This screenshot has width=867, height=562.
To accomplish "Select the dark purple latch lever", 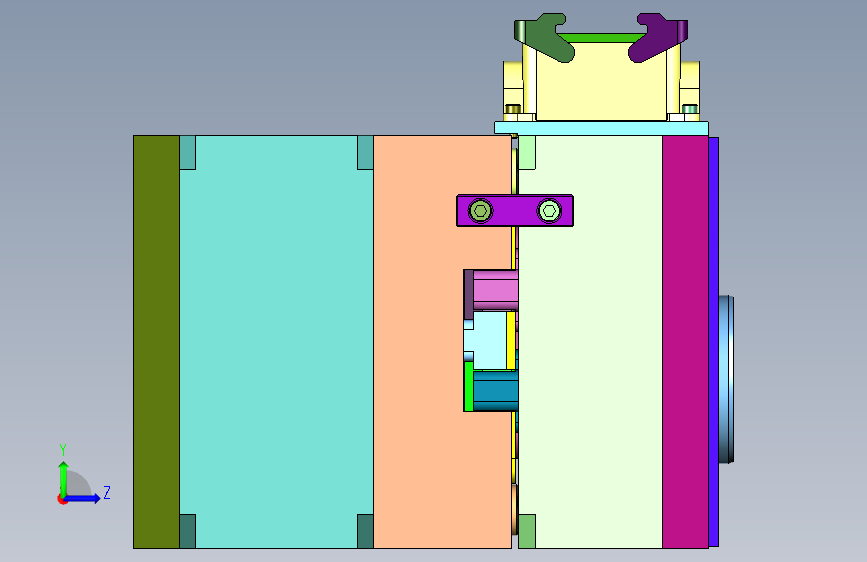I will 658,38.
